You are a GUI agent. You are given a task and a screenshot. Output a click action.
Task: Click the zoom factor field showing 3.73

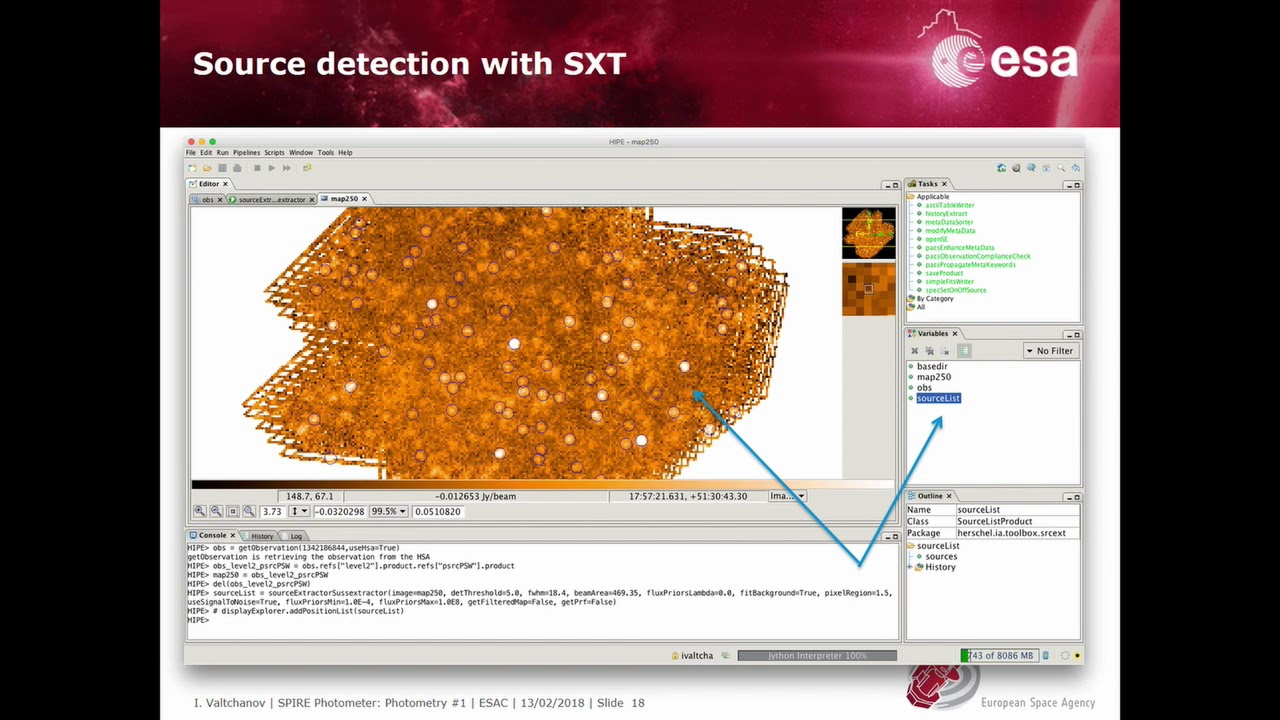273,511
